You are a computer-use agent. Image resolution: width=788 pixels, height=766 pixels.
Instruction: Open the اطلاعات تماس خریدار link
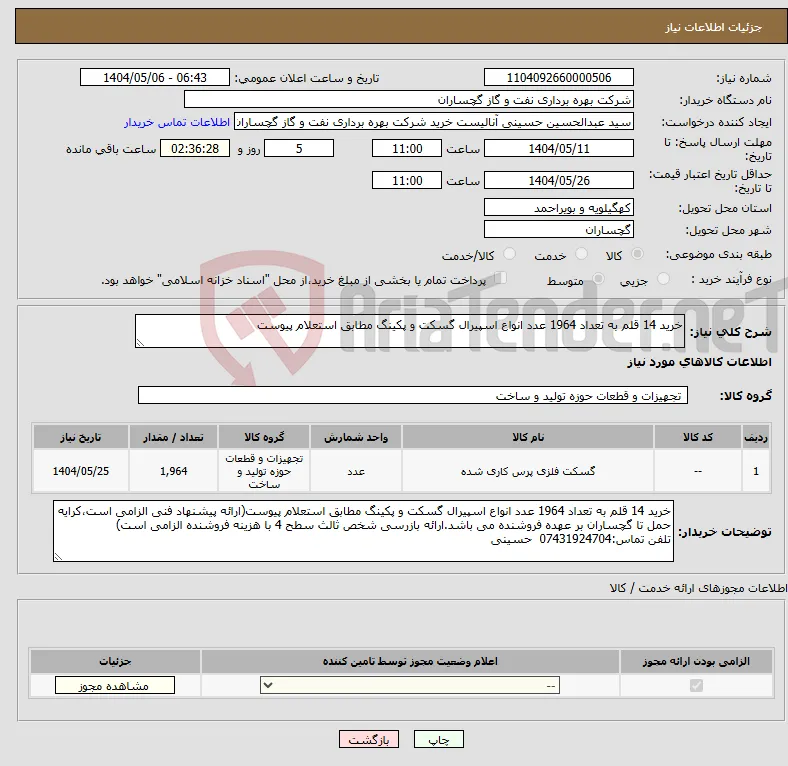coord(177,122)
